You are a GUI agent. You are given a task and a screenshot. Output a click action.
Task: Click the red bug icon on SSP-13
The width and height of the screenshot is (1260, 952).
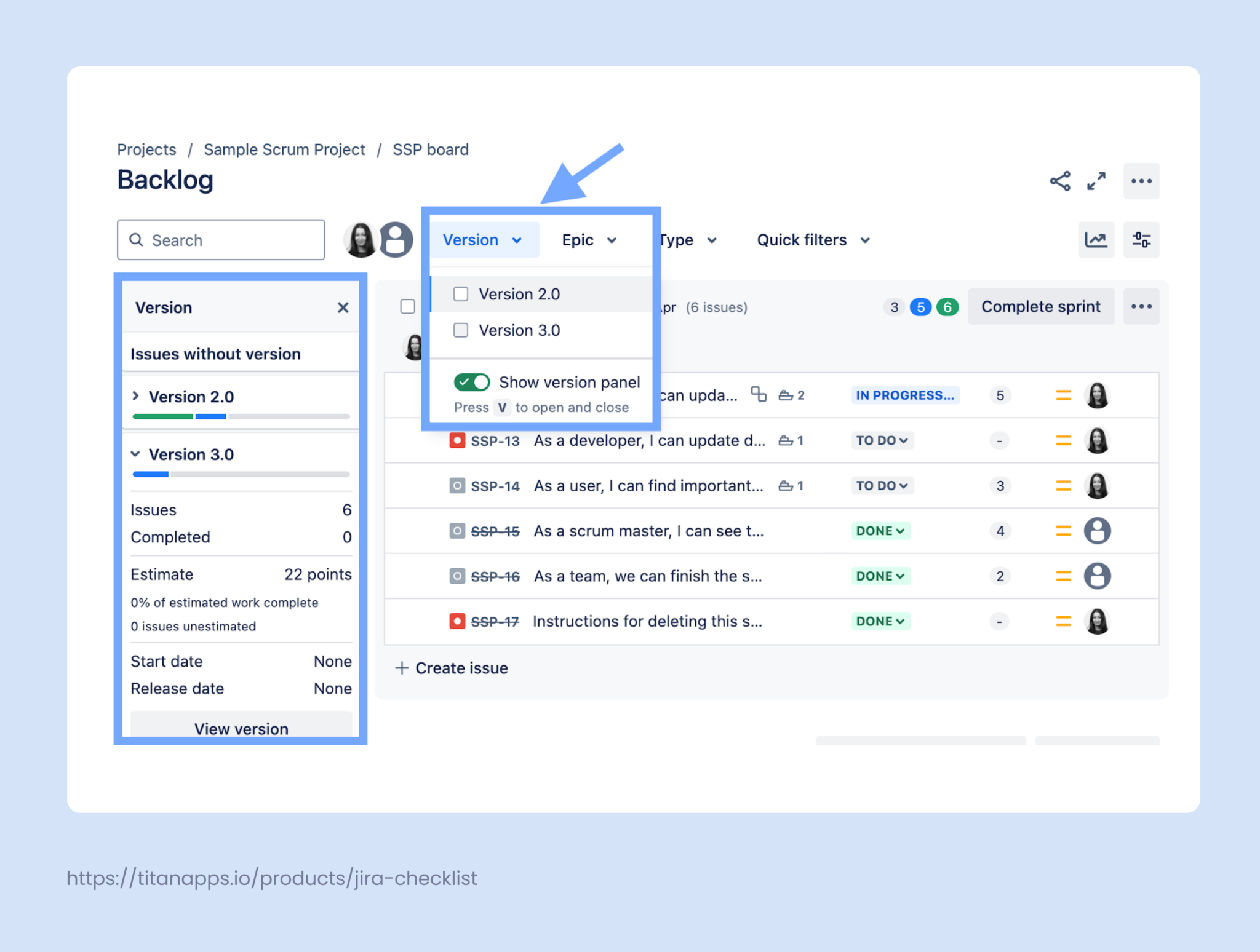457,440
